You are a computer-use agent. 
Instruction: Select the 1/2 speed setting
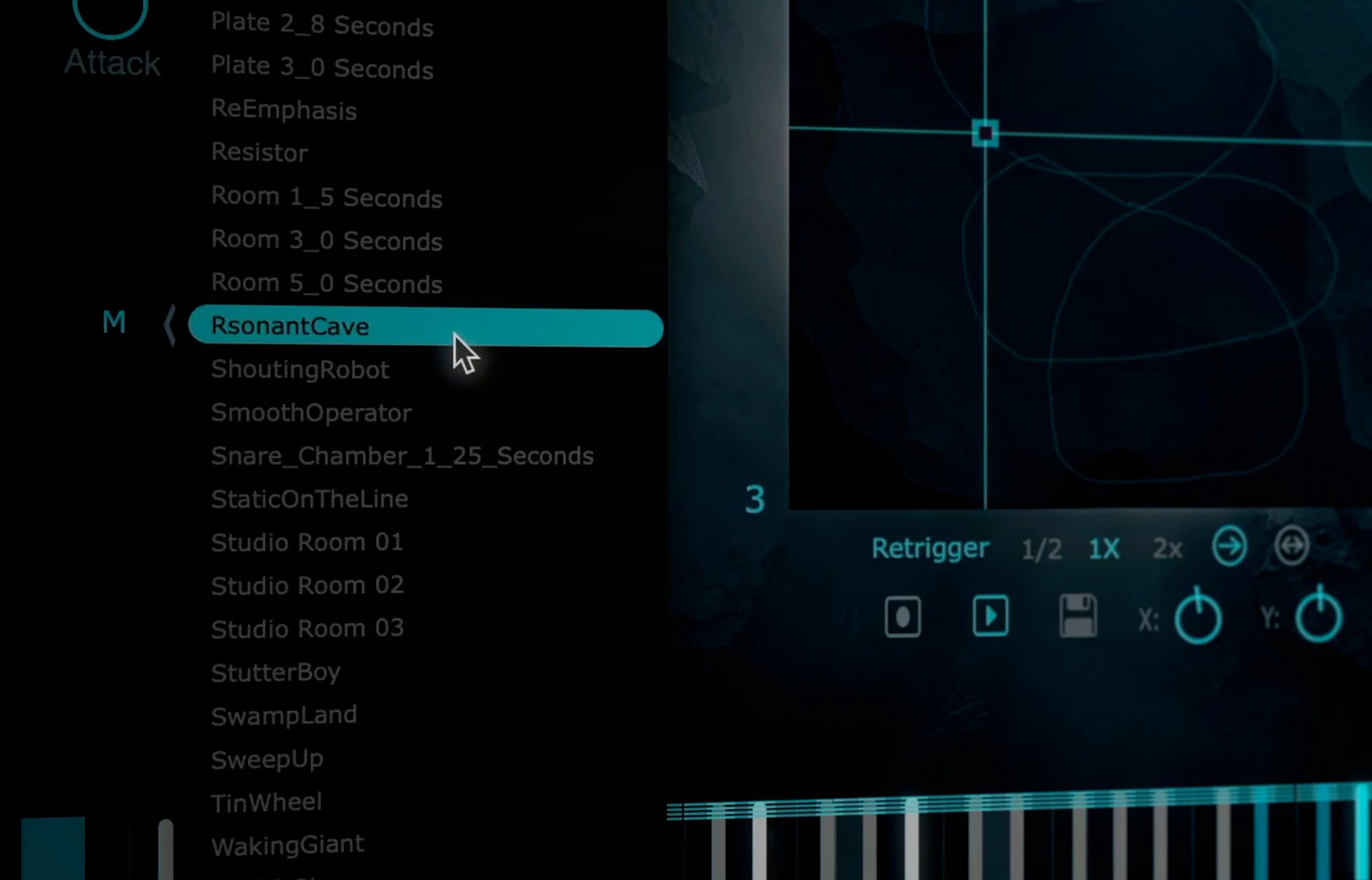tap(1041, 549)
